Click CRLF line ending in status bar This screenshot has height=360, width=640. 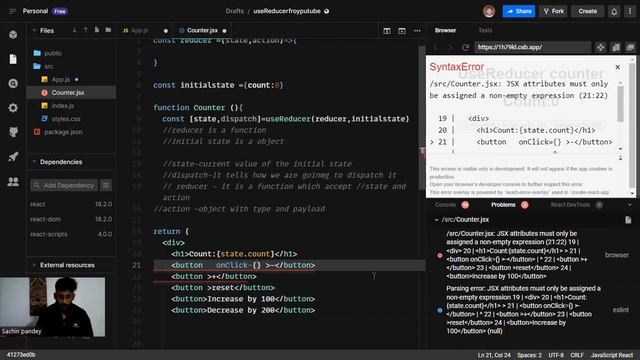coord(577,355)
